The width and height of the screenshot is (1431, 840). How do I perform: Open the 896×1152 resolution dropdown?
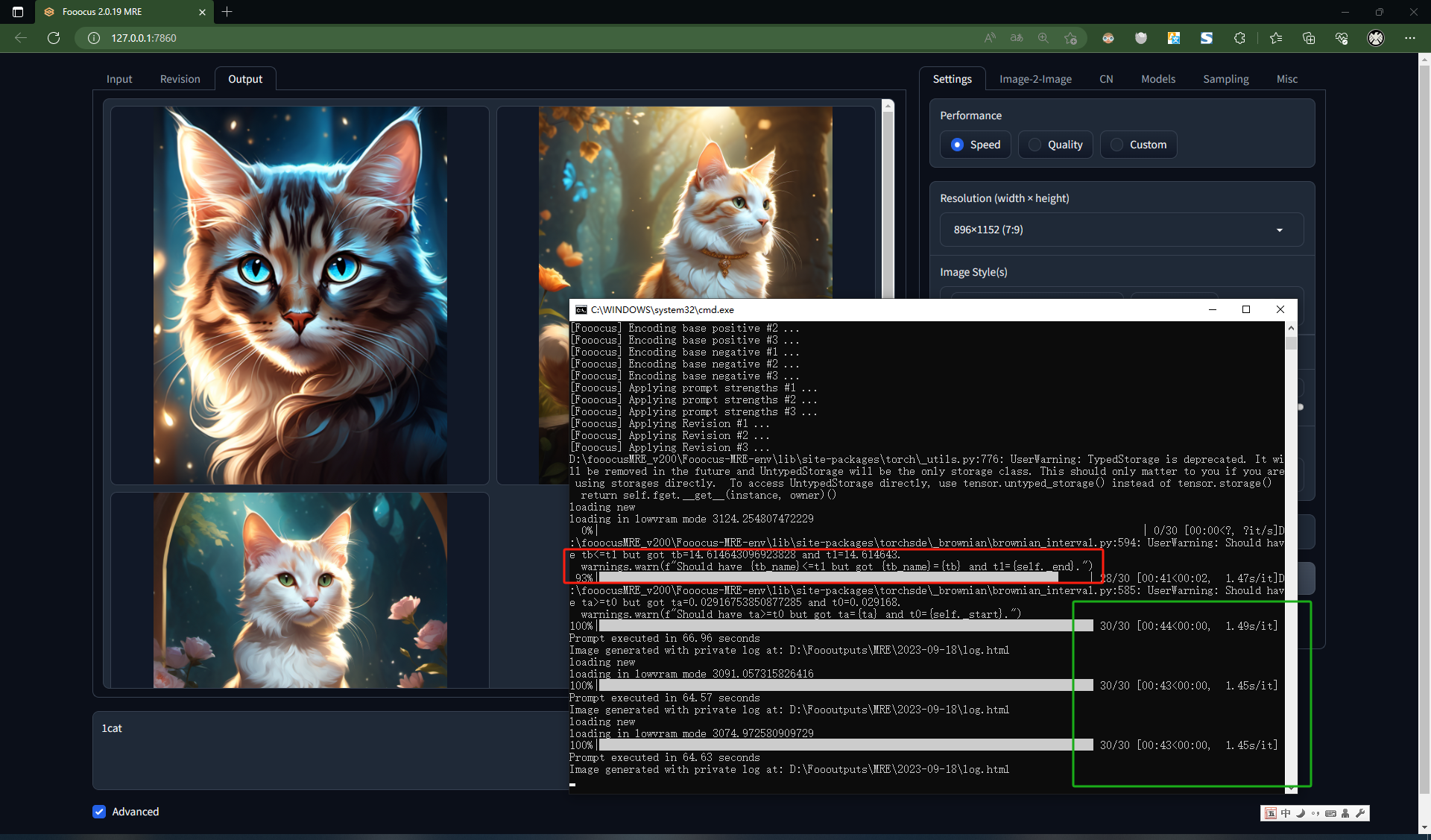(x=1120, y=230)
